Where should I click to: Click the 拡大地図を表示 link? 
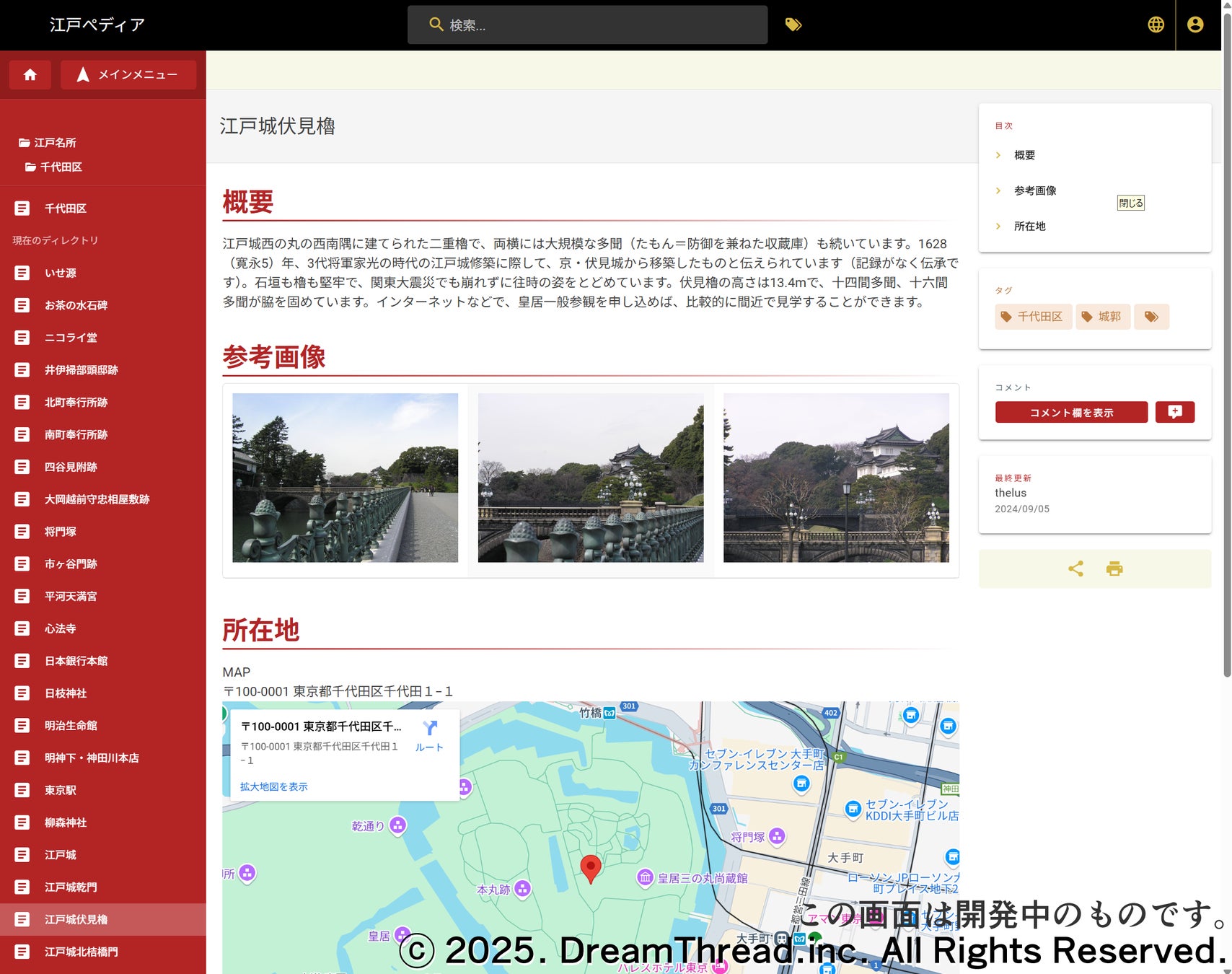point(273,786)
